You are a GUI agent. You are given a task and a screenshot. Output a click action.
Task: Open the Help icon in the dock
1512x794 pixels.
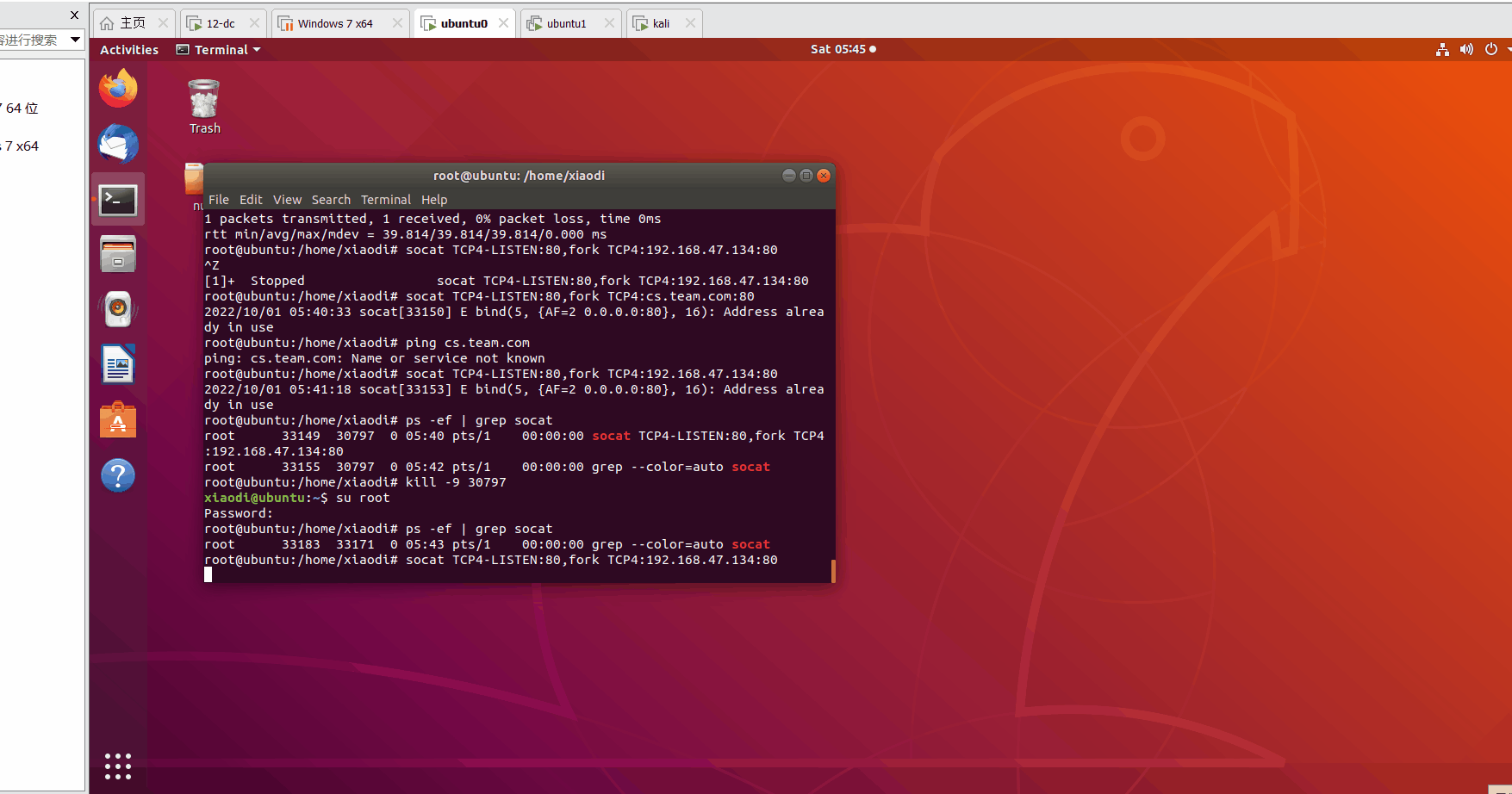click(x=118, y=475)
